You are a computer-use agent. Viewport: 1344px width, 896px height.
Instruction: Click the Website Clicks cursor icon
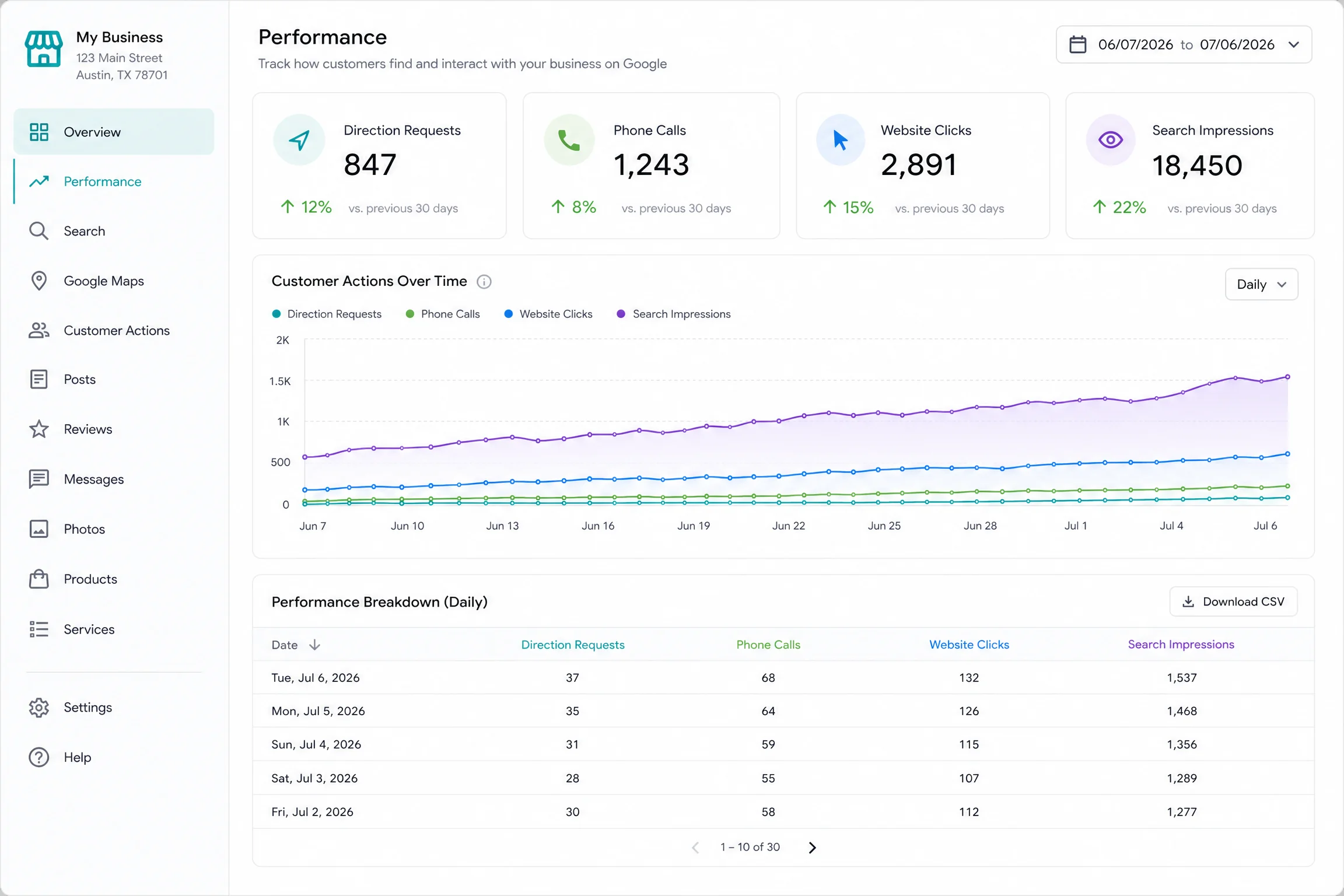pos(841,140)
